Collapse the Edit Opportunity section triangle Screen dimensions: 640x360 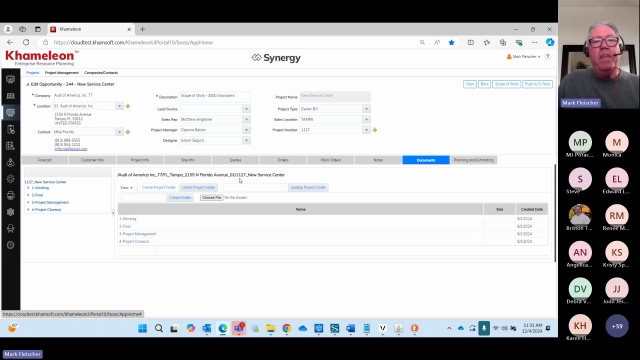[x=28, y=84]
